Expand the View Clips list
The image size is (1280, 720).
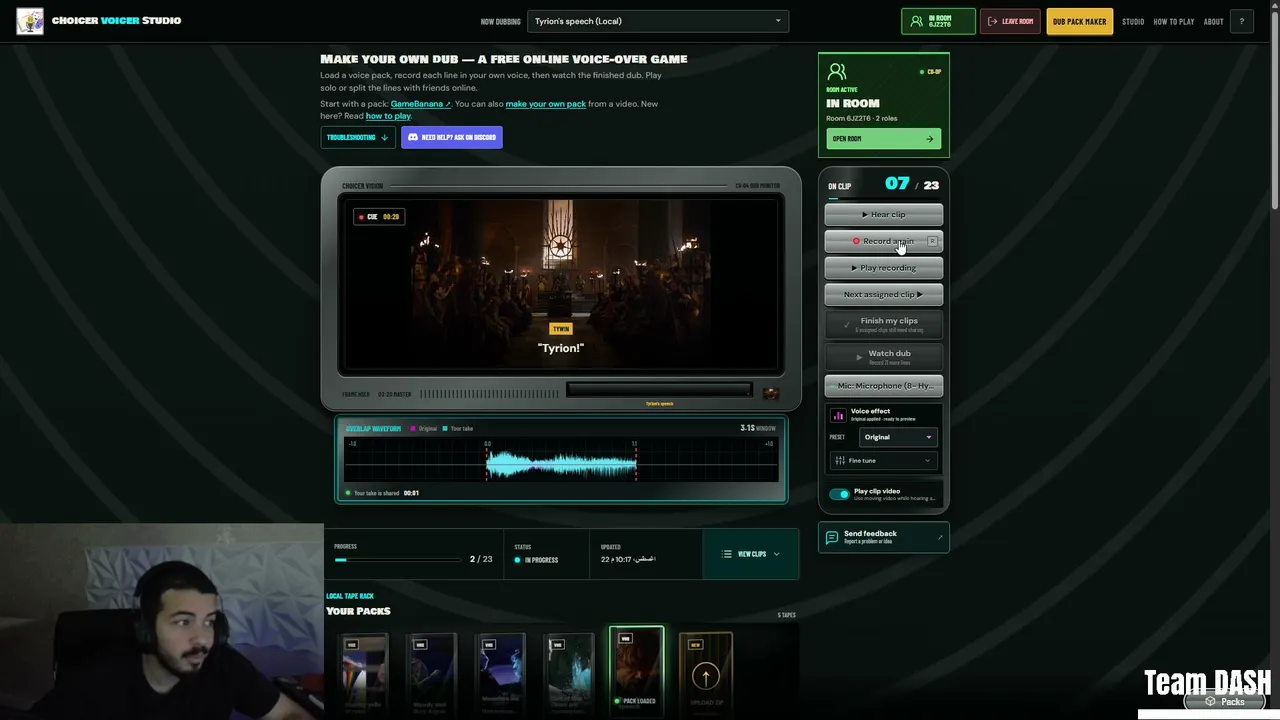751,554
